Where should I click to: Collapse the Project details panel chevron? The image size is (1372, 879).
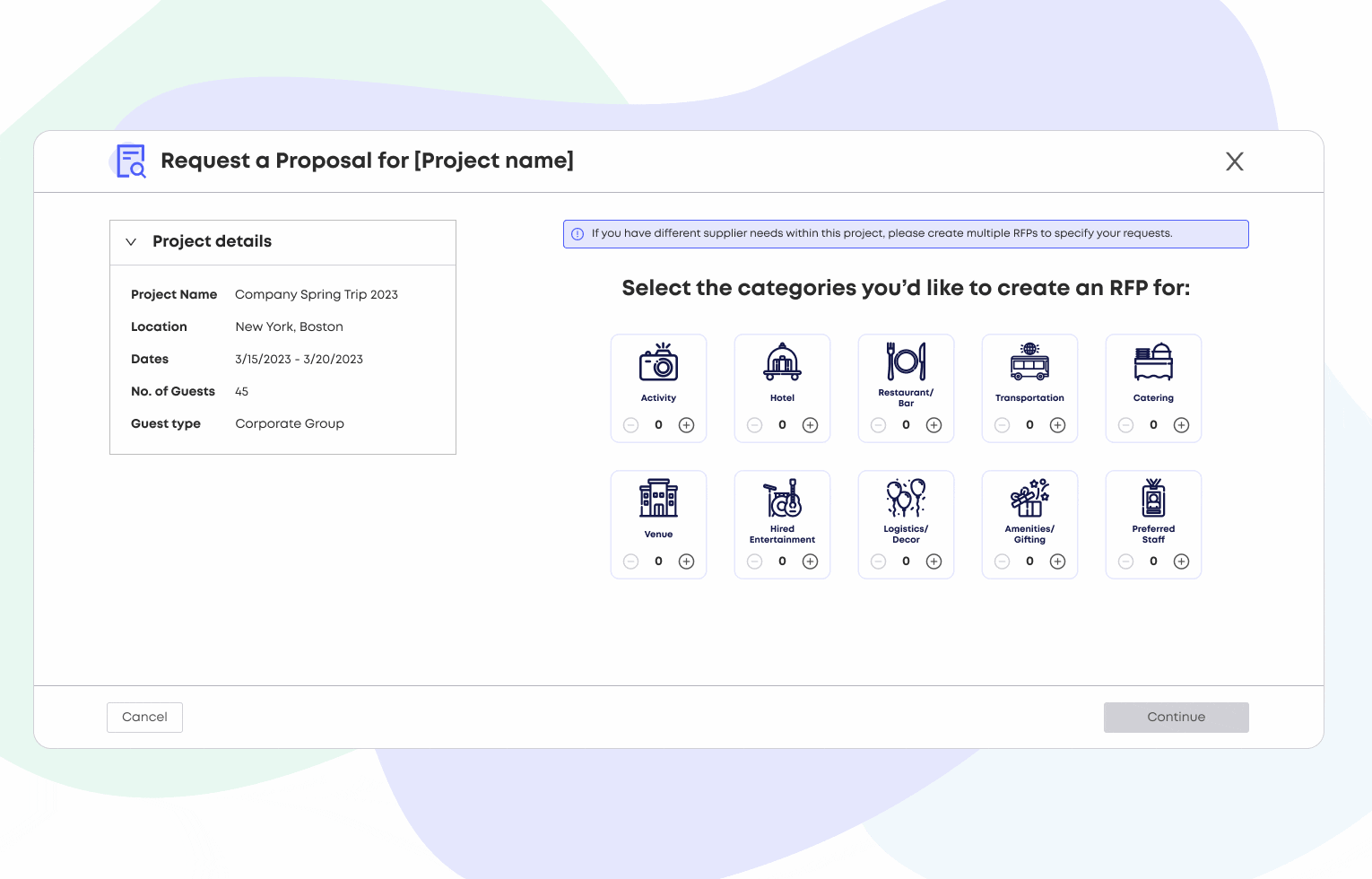(131, 242)
